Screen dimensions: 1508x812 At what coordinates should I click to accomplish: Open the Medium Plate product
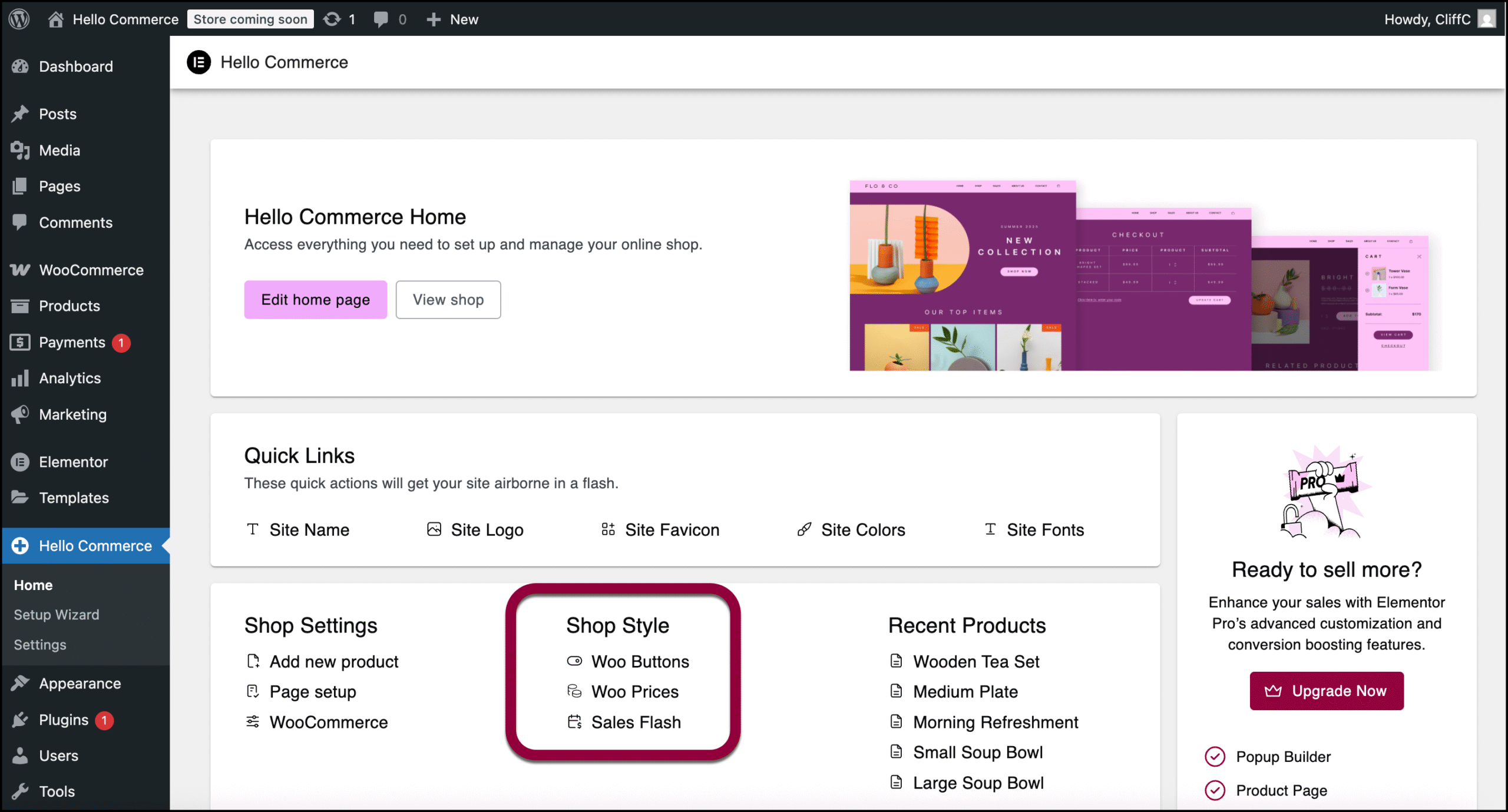(954, 691)
